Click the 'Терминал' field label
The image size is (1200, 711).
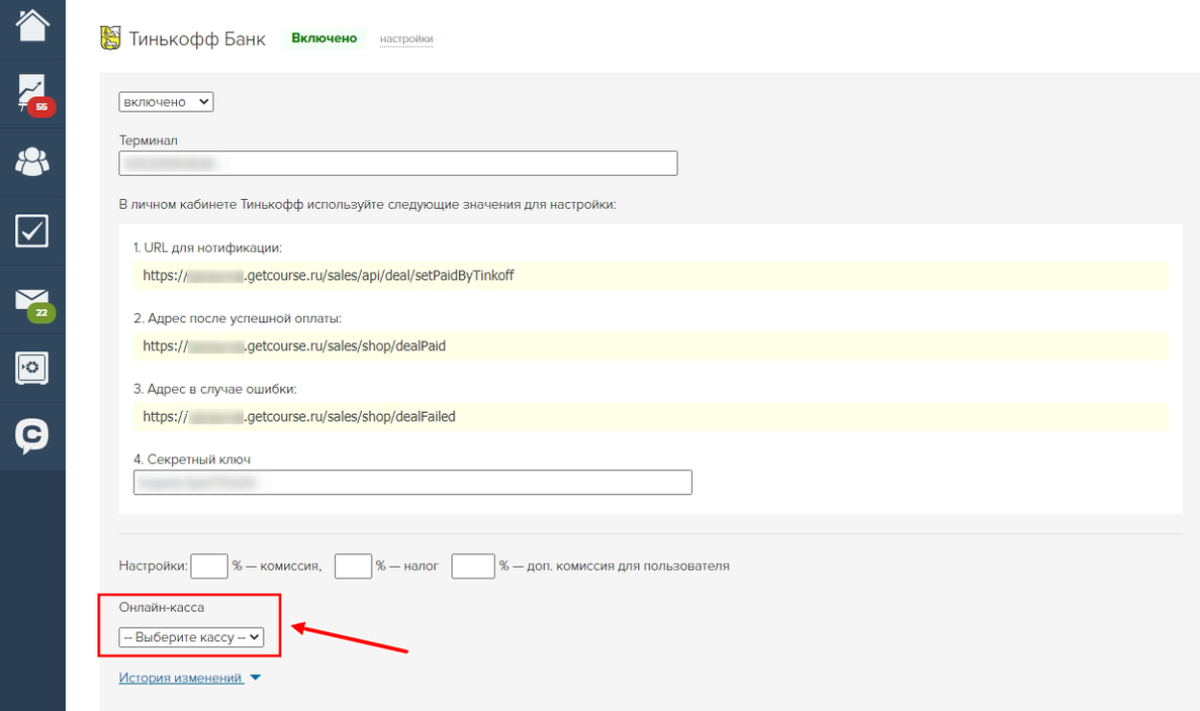(148, 141)
